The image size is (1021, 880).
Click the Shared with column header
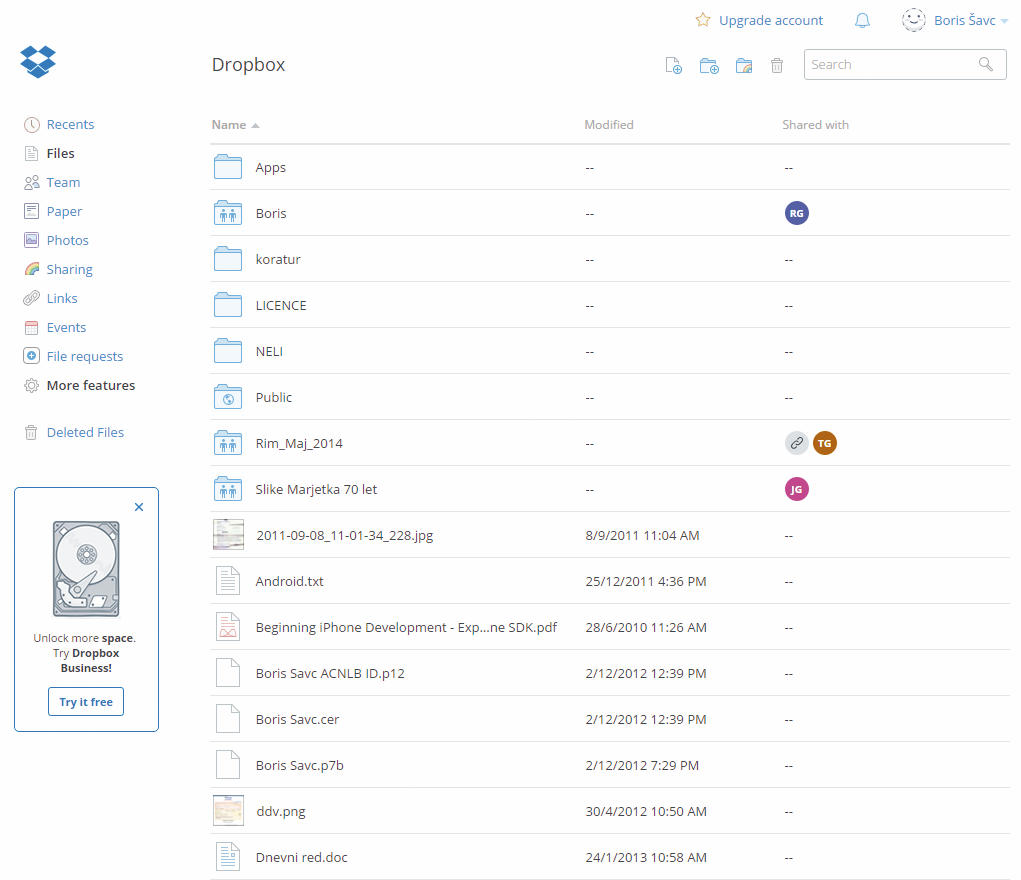click(815, 124)
